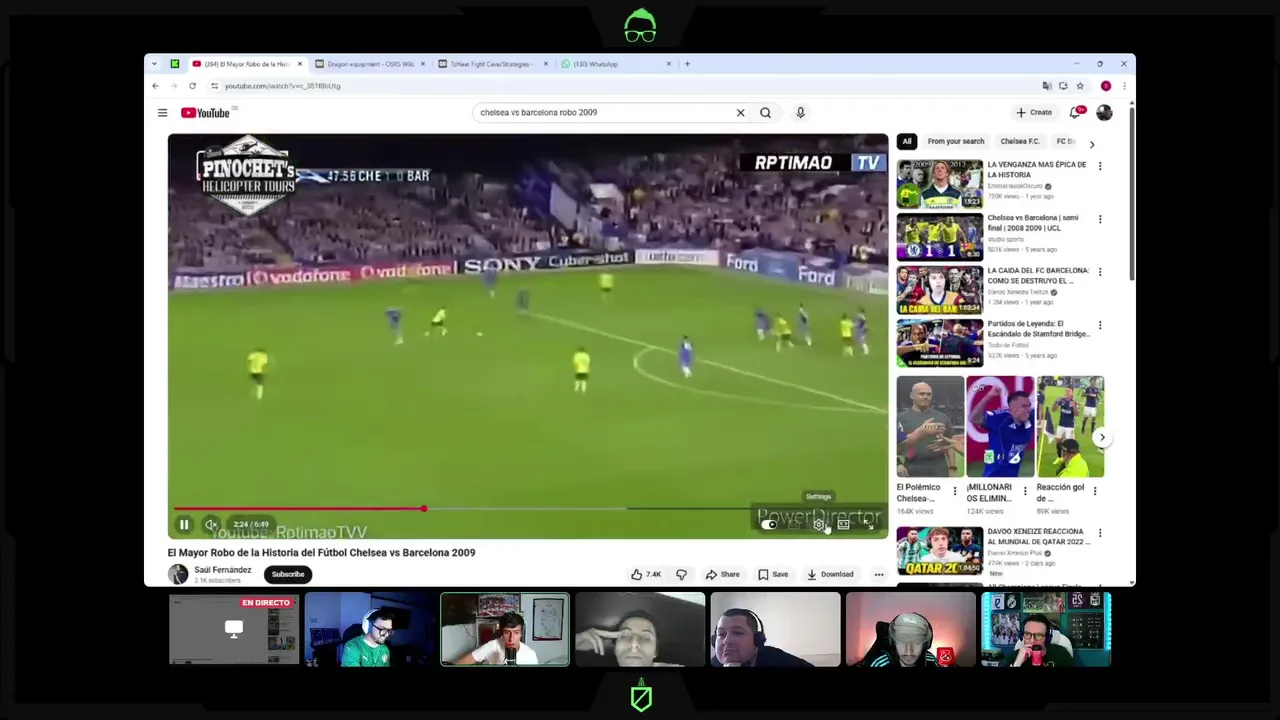Select the From your search chip

tap(955, 141)
